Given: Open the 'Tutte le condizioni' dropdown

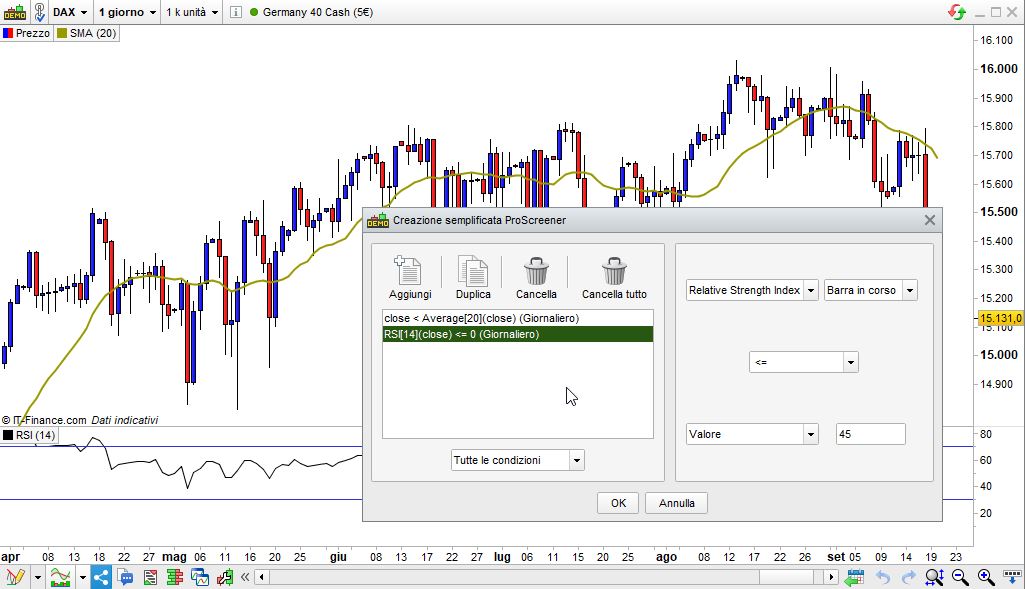Looking at the screenshot, I should tap(518, 460).
